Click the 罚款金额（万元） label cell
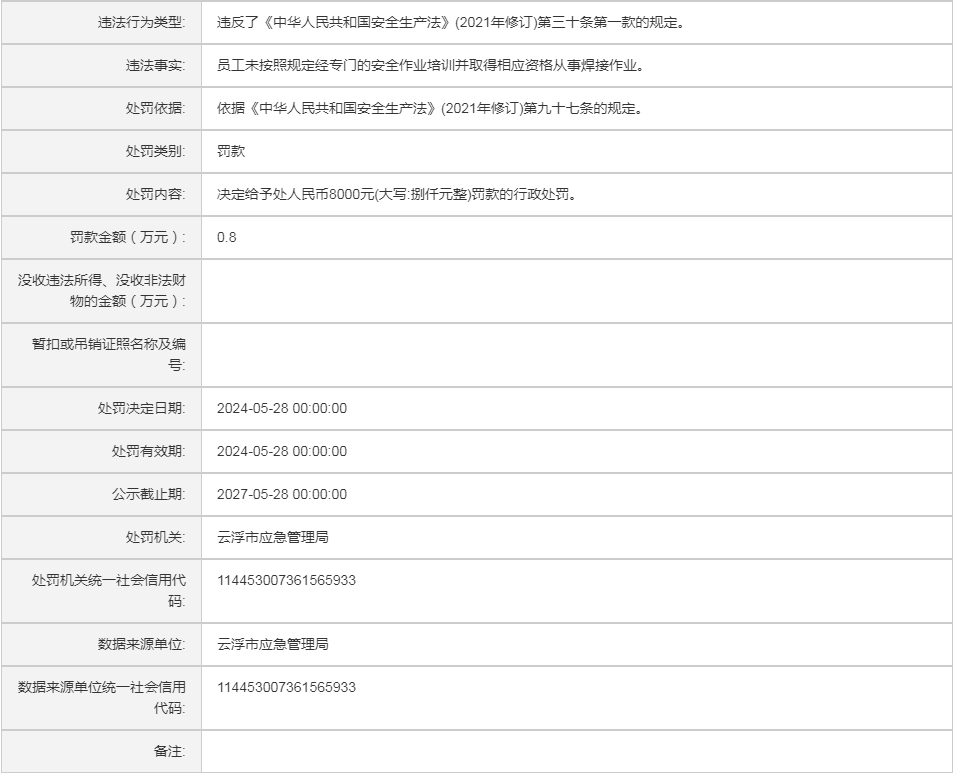 (128, 237)
